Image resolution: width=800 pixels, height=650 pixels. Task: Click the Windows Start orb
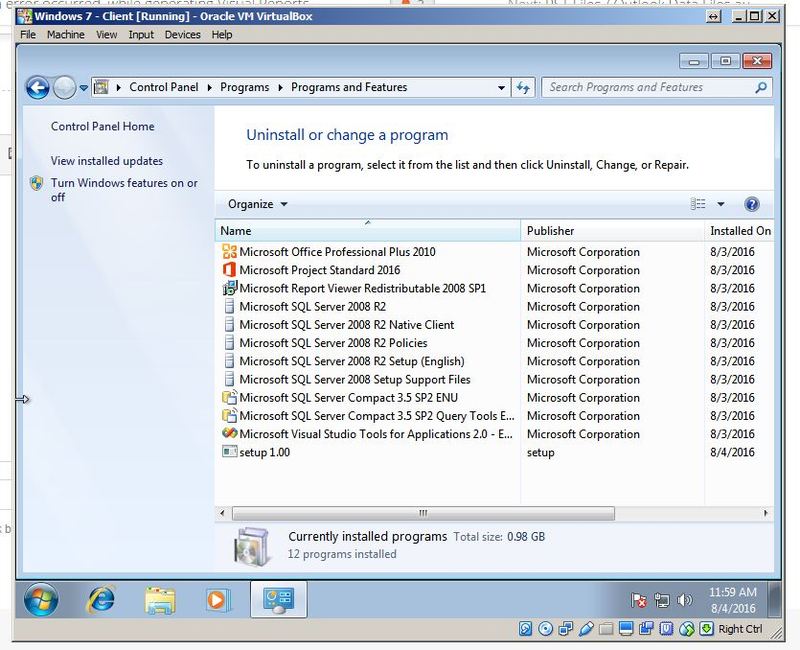point(41,599)
